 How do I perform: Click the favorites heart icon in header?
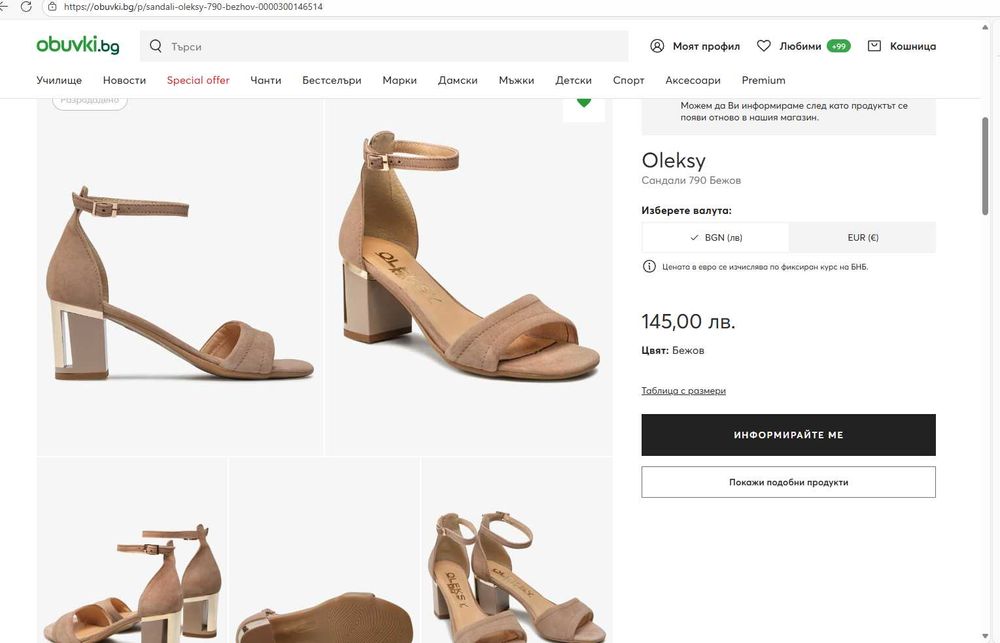pyautogui.click(x=764, y=46)
